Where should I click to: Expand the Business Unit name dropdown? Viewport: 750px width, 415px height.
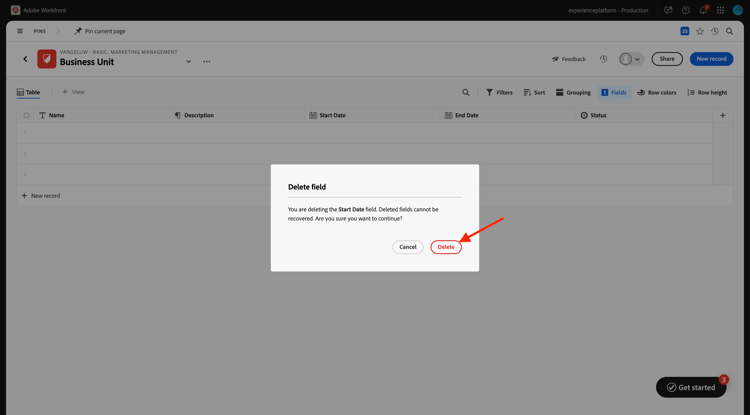188,62
